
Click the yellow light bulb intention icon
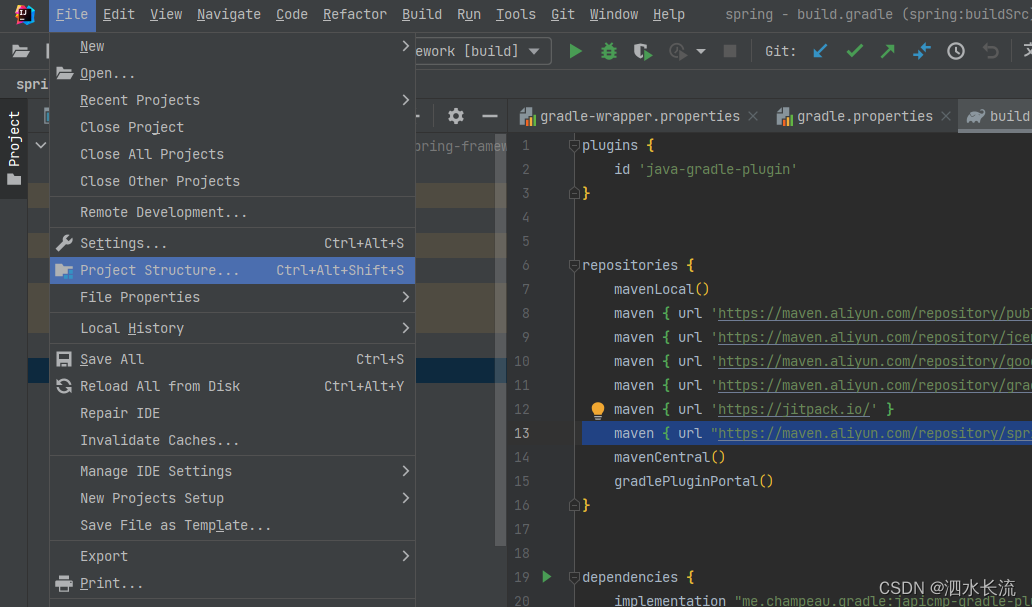tap(598, 410)
